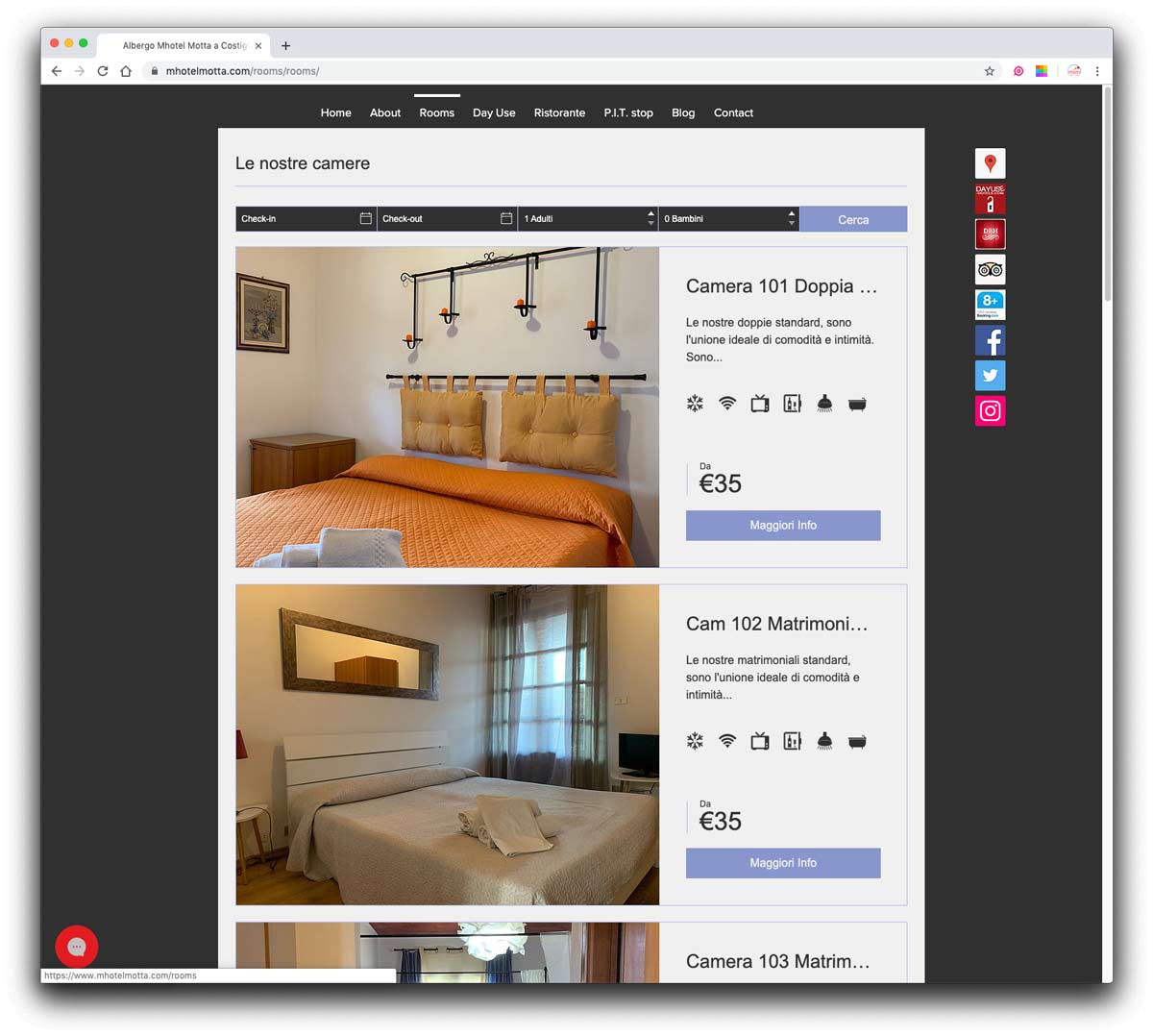Click the shower icon for Cam 102
The width and height of the screenshot is (1153, 1036).
(x=824, y=741)
